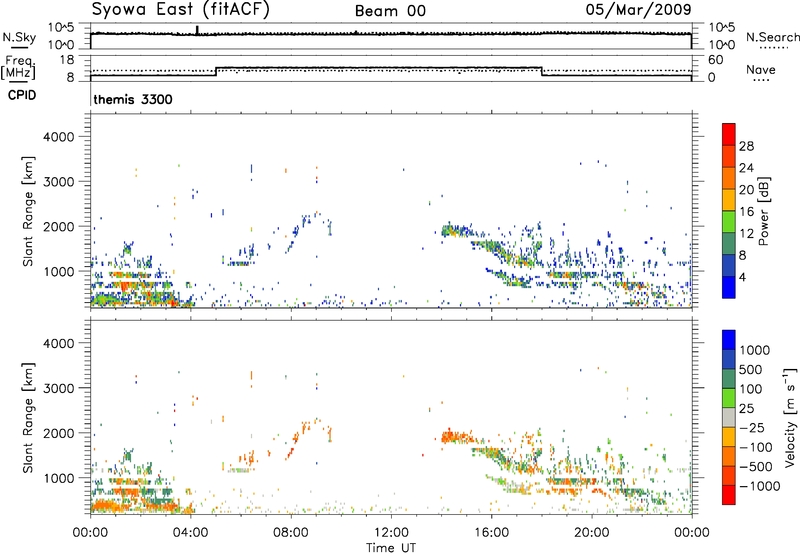Click the '16:00' time axis label
The height and width of the screenshot is (554, 800).
click(x=491, y=533)
